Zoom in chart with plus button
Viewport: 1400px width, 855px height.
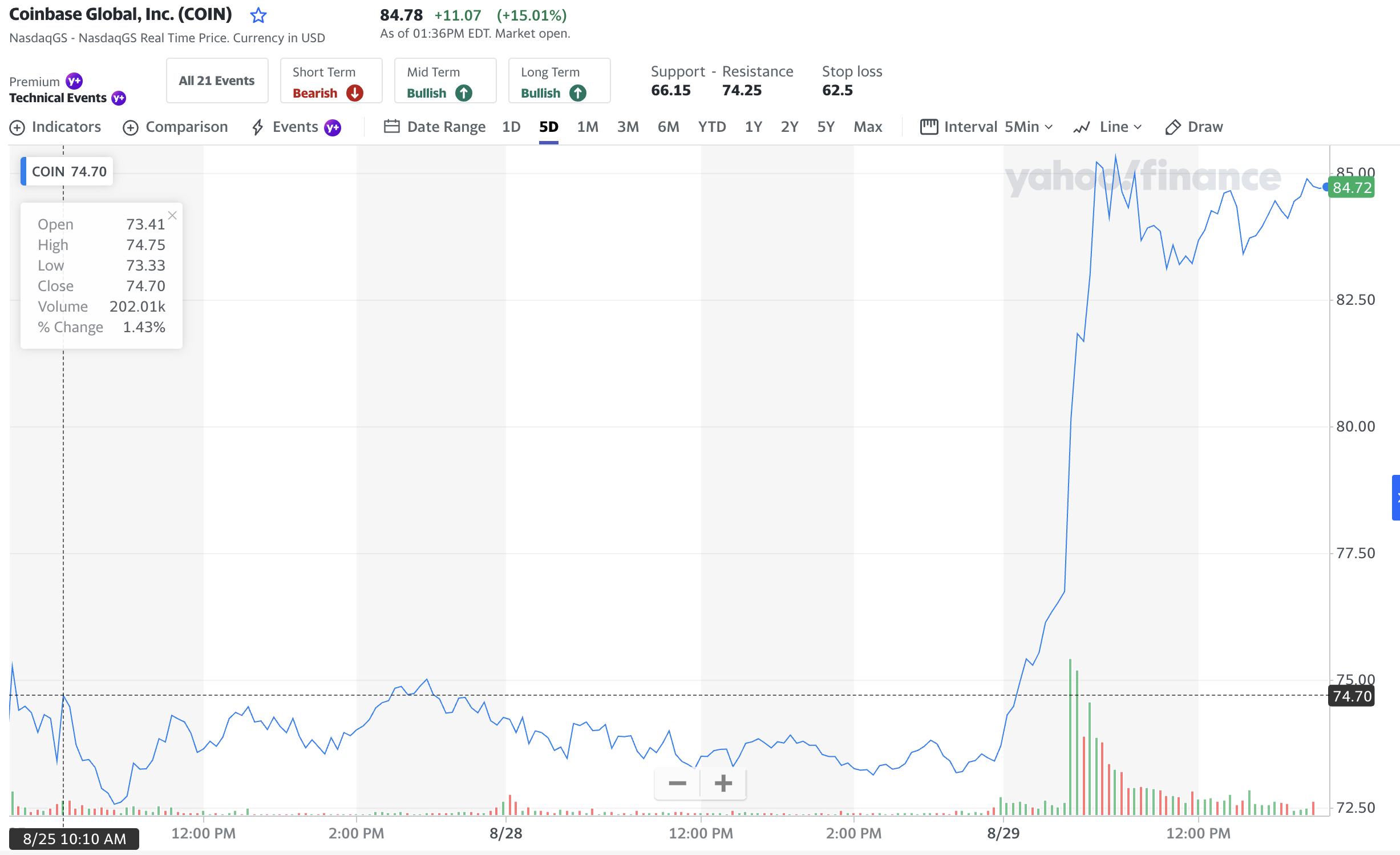click(723, 783)
